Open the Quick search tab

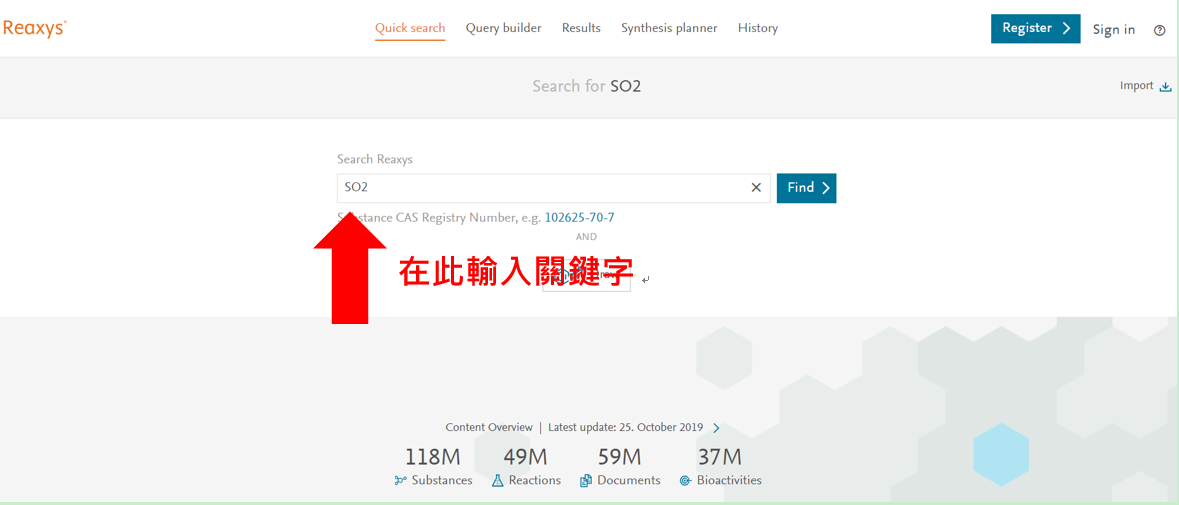410,29
